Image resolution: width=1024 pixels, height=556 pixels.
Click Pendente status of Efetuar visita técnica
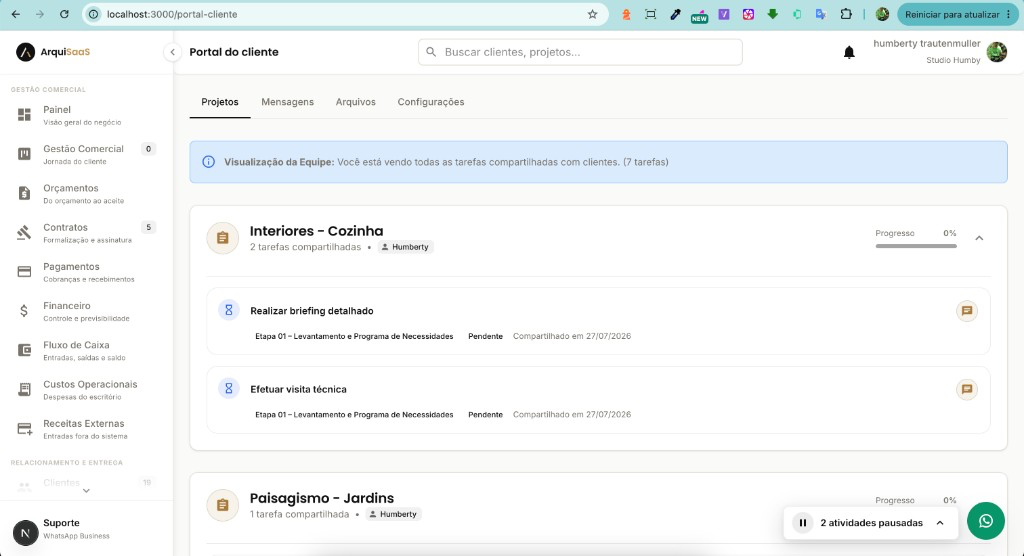pos(485,414)
